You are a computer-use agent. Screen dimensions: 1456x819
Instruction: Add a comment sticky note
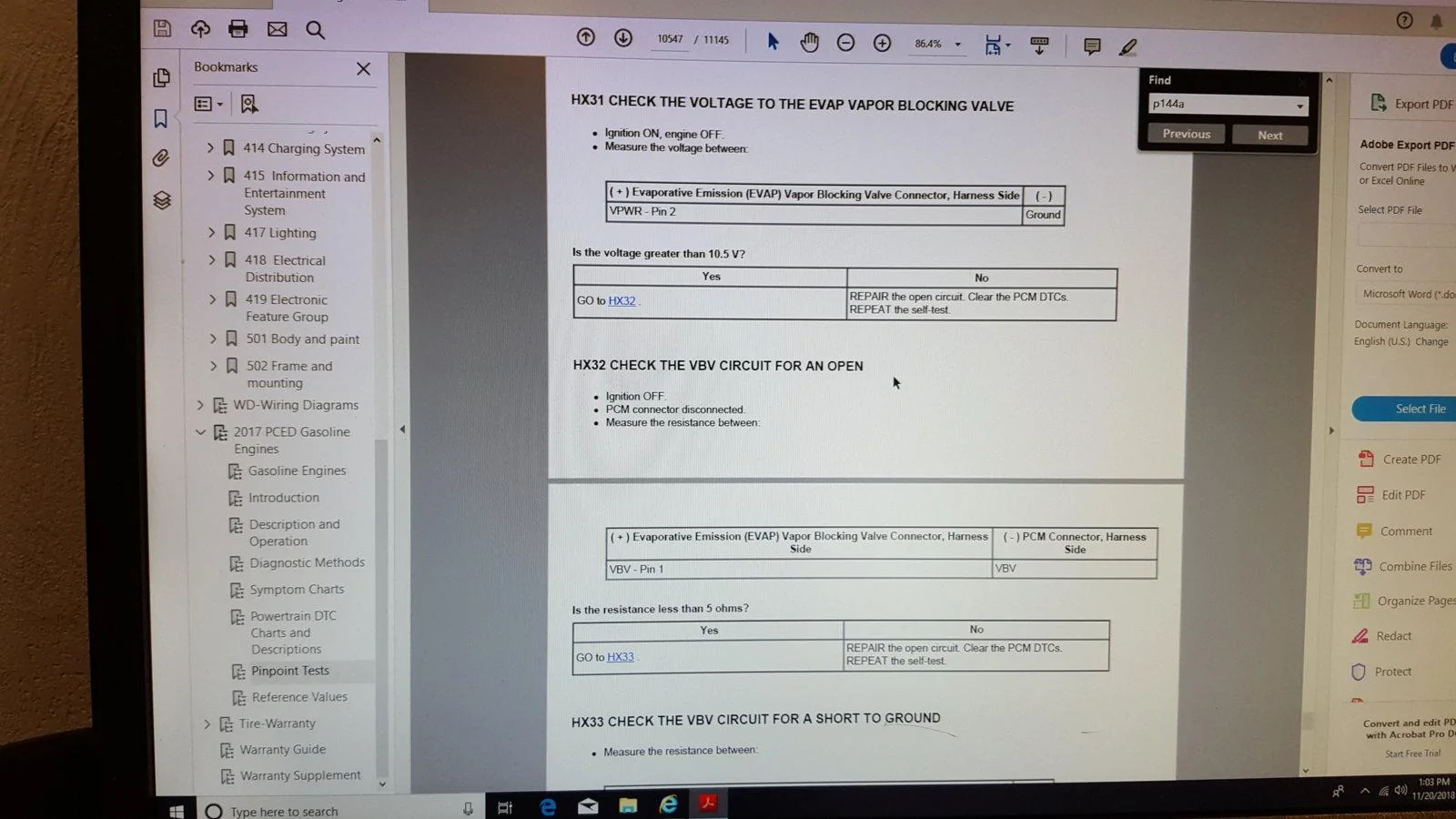[x=1092, y=46]
